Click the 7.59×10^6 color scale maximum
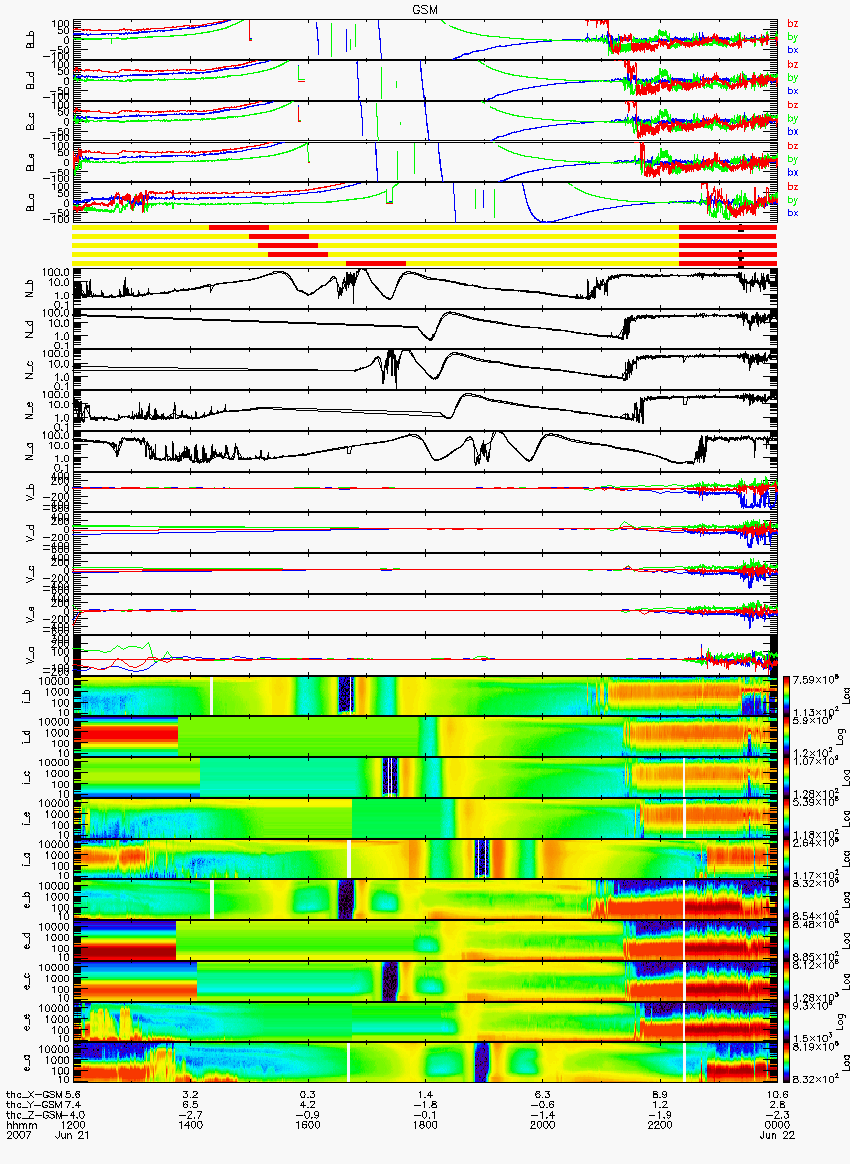 (x=816, y=679)
